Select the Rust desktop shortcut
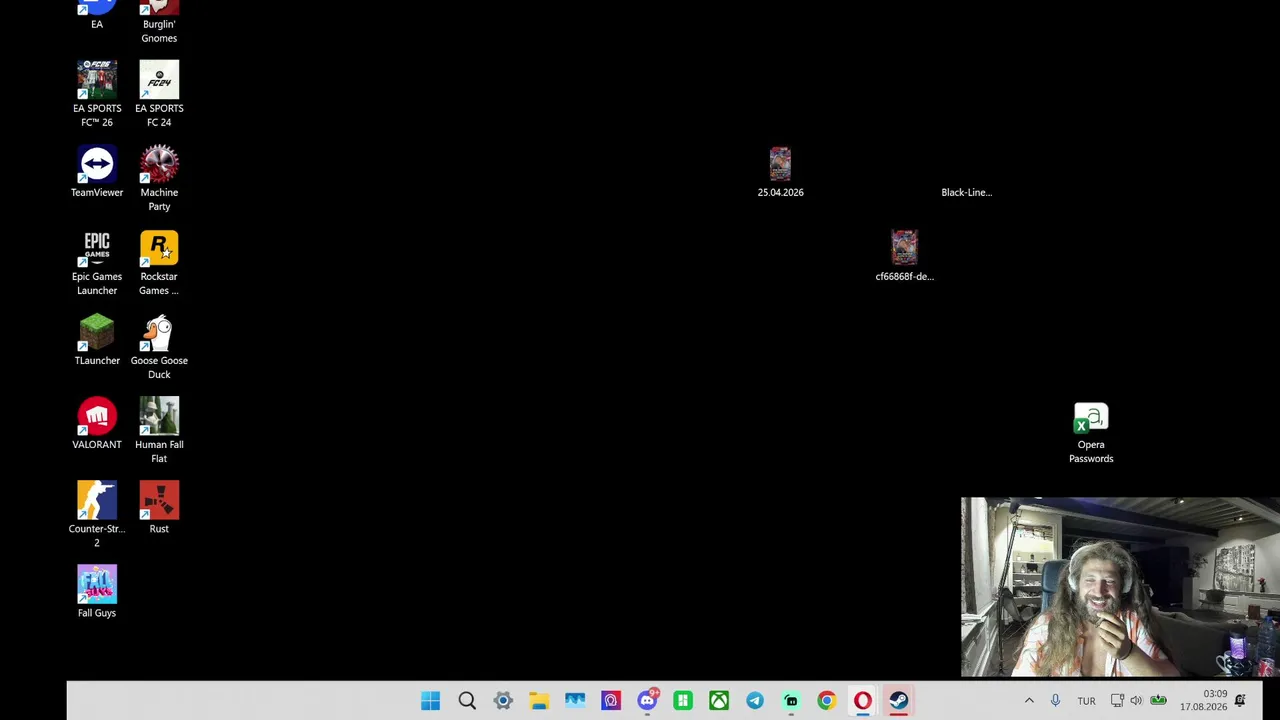1280x720 pixels. (x=159, y=508)
